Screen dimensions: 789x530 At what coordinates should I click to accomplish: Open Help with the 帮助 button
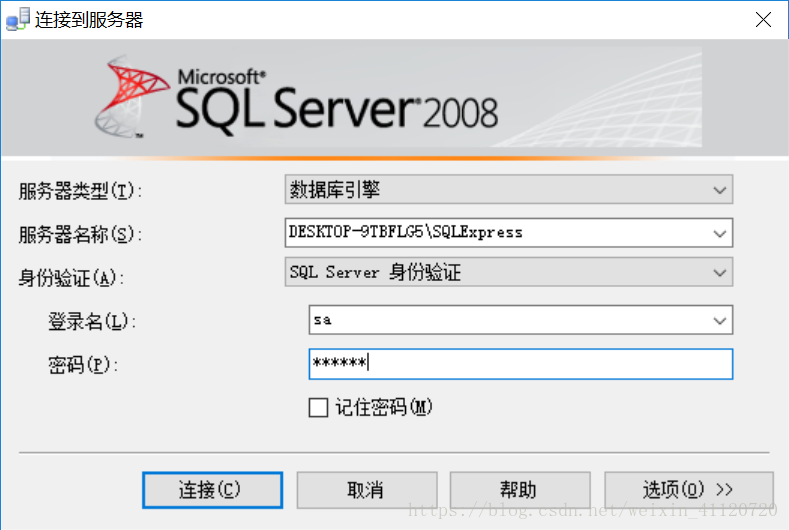point(520,490)
